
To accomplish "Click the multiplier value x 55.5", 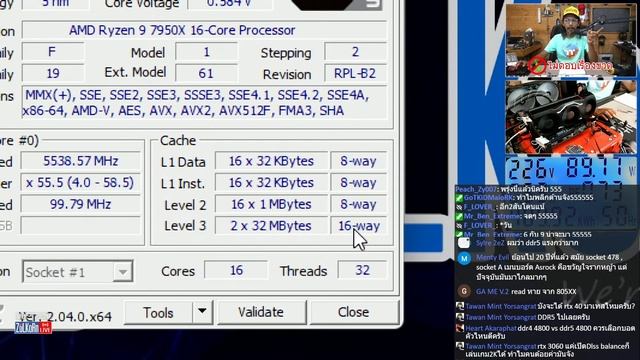I will click(81, 182).
